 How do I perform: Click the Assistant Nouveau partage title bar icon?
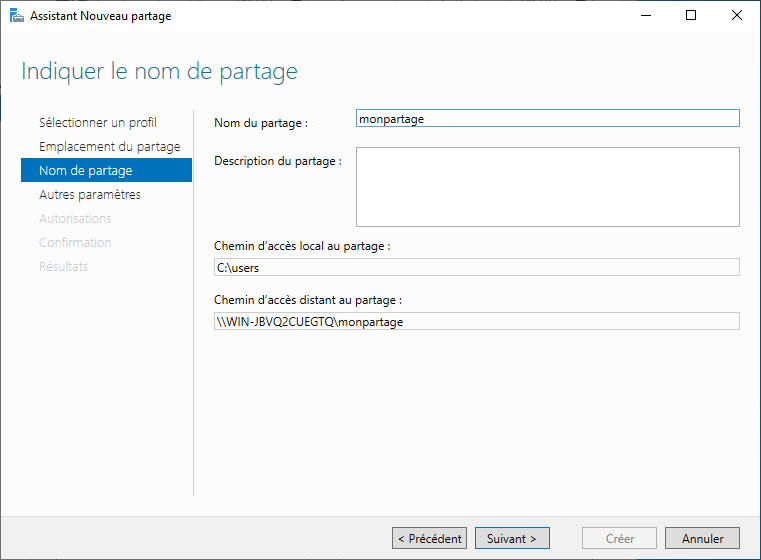point(17,16)
